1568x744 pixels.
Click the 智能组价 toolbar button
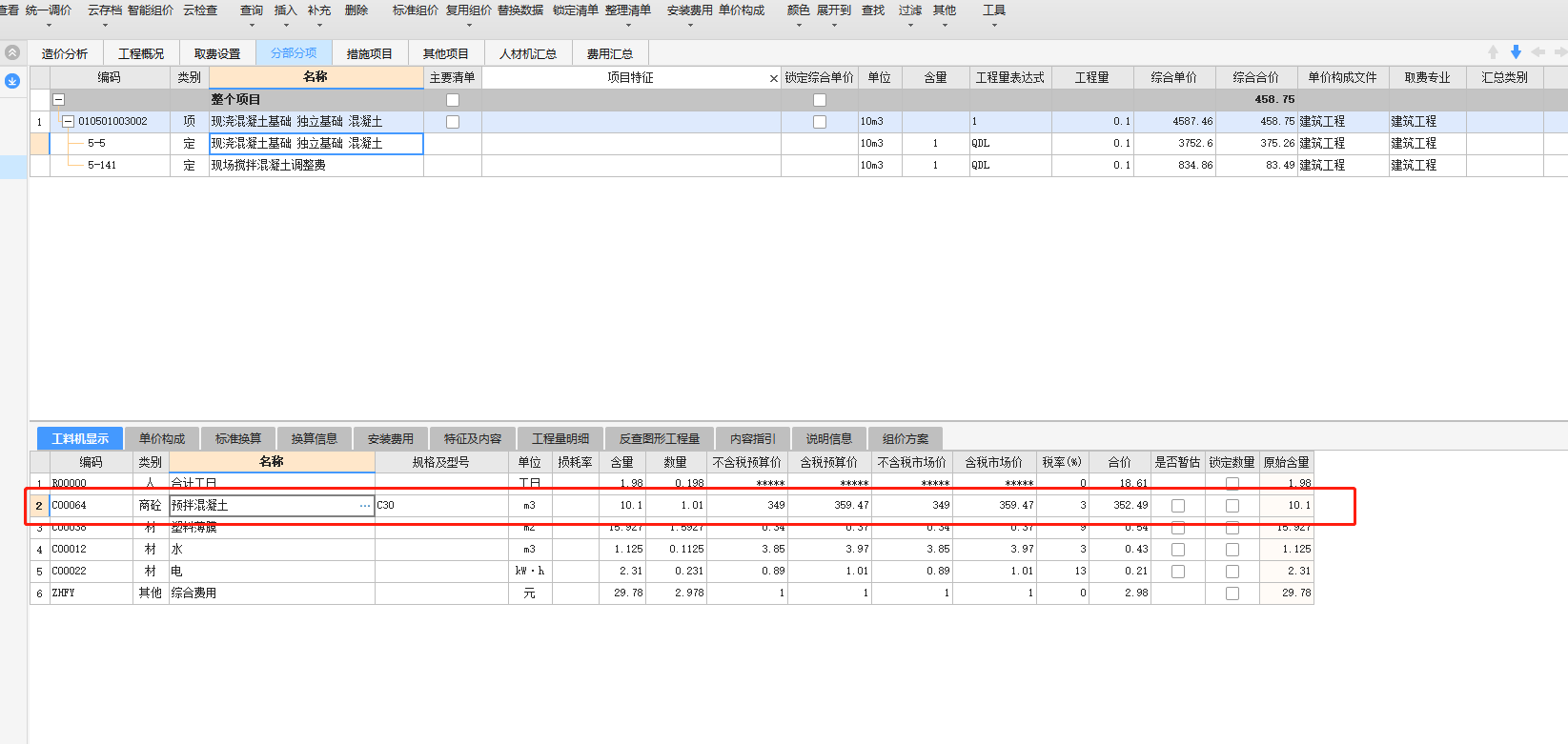pyautogui.click(x=151, y=10)
